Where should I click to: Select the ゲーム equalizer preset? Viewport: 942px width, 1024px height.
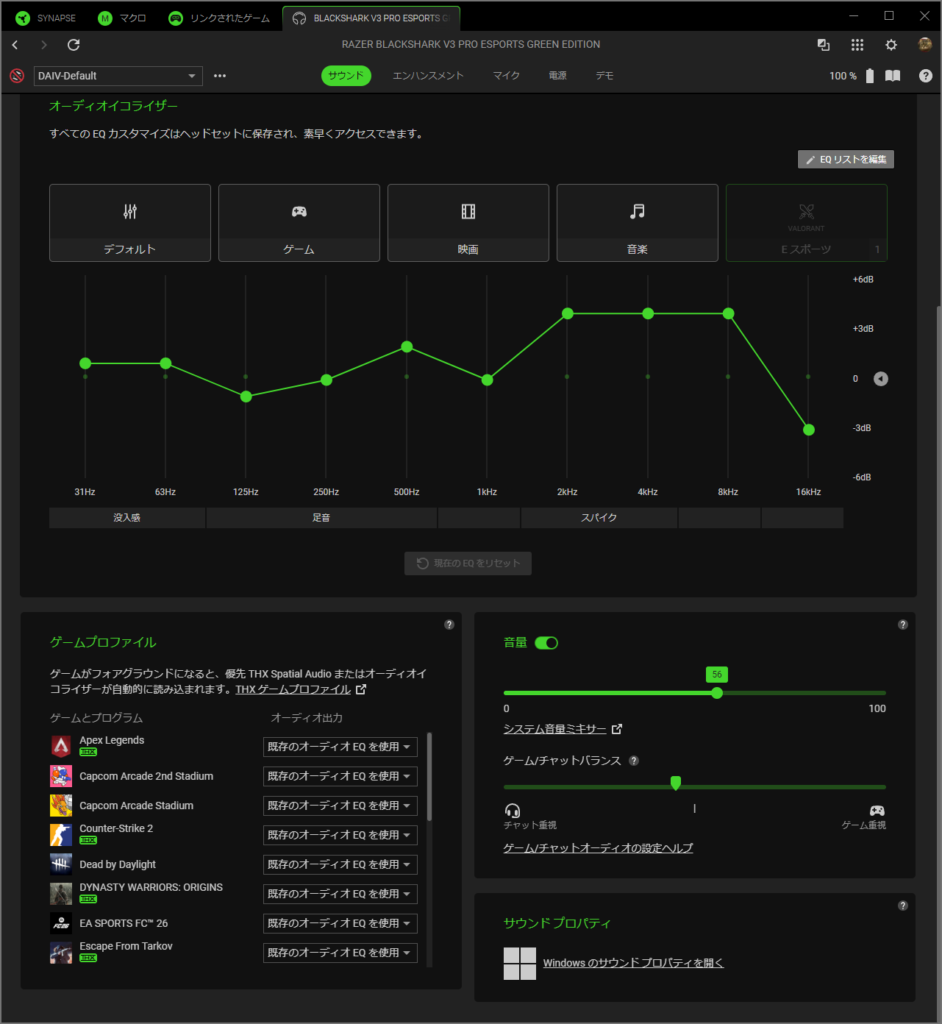[299, 222]
